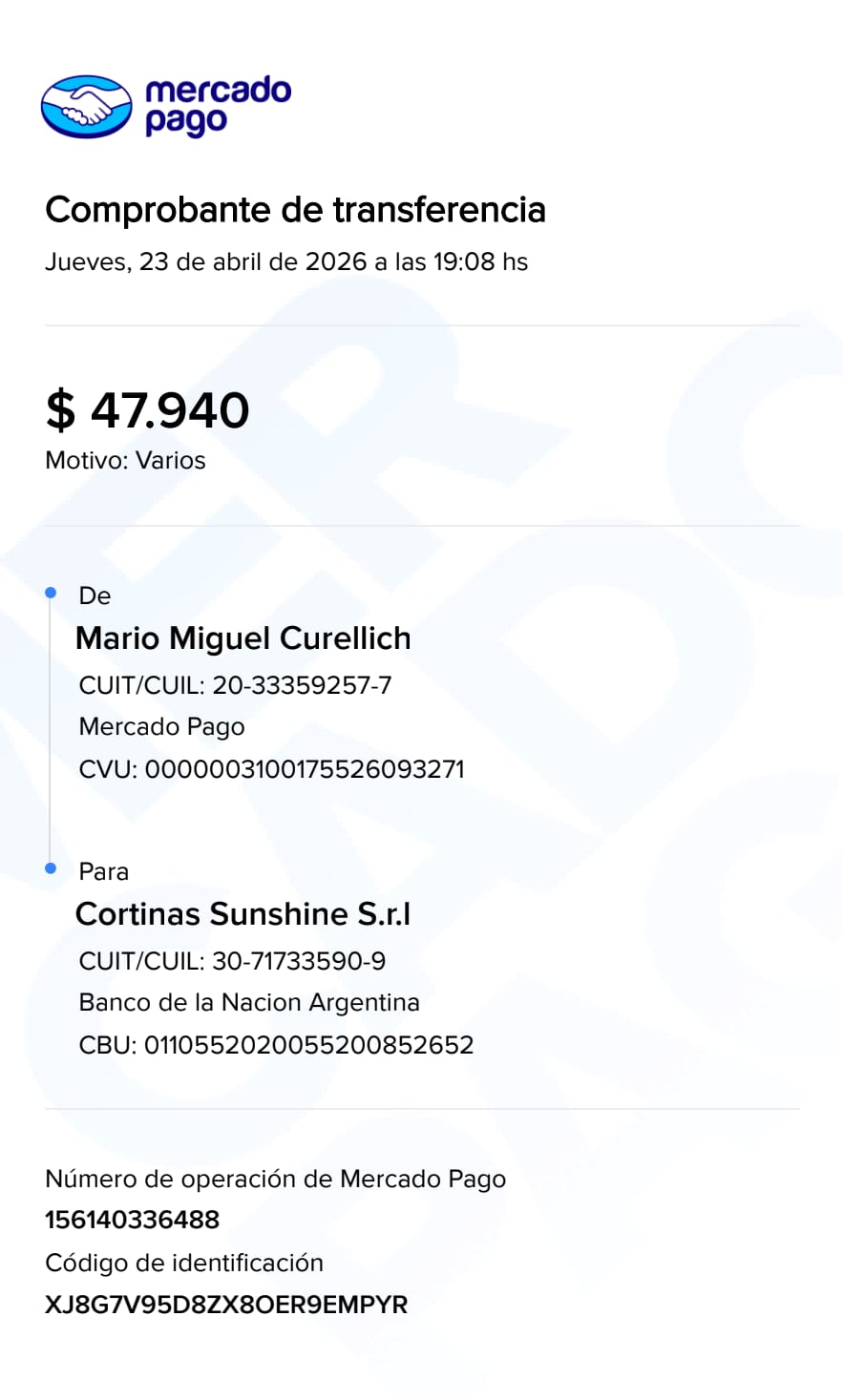Click the sender's "Mercado Pago" bank line
Viewport: 844px width, 1400px height.
pos(161,726)
